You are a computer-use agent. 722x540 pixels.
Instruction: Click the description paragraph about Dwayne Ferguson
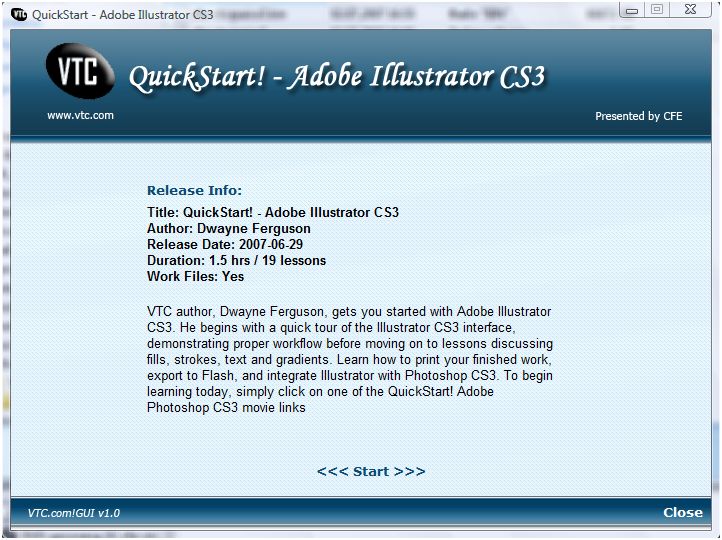pos(350,360)
